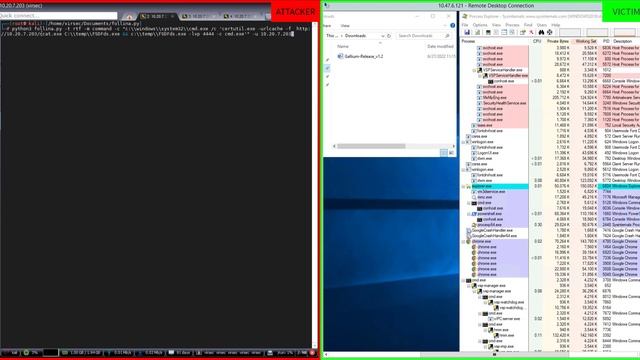Viewport: 640px width, 360px height.
Task: Select the GoogleCrashHandler64.exe process row
Action: 550,236
